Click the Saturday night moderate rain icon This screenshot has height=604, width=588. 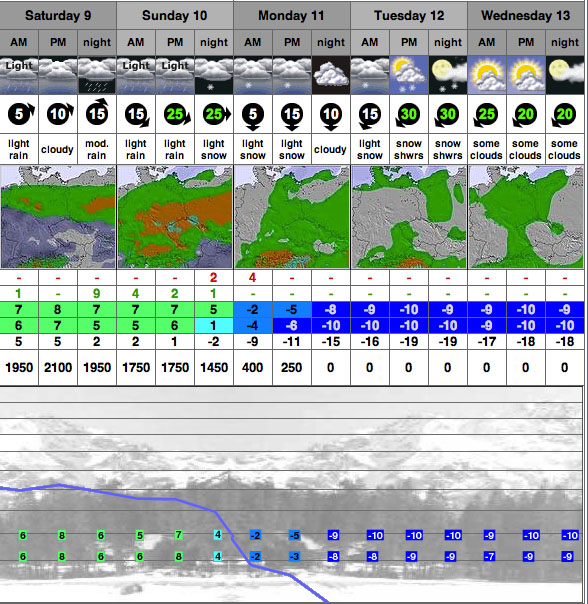pos(97,75)
